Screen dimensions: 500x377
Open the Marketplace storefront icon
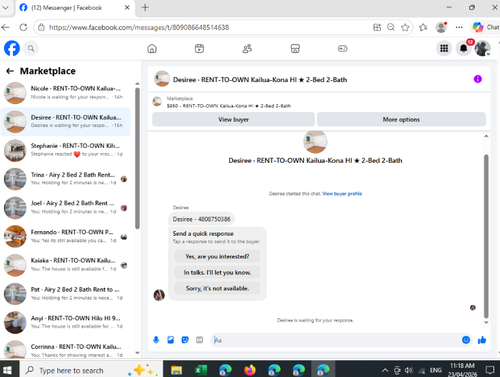pyautogui.click(x=295, y=49)
